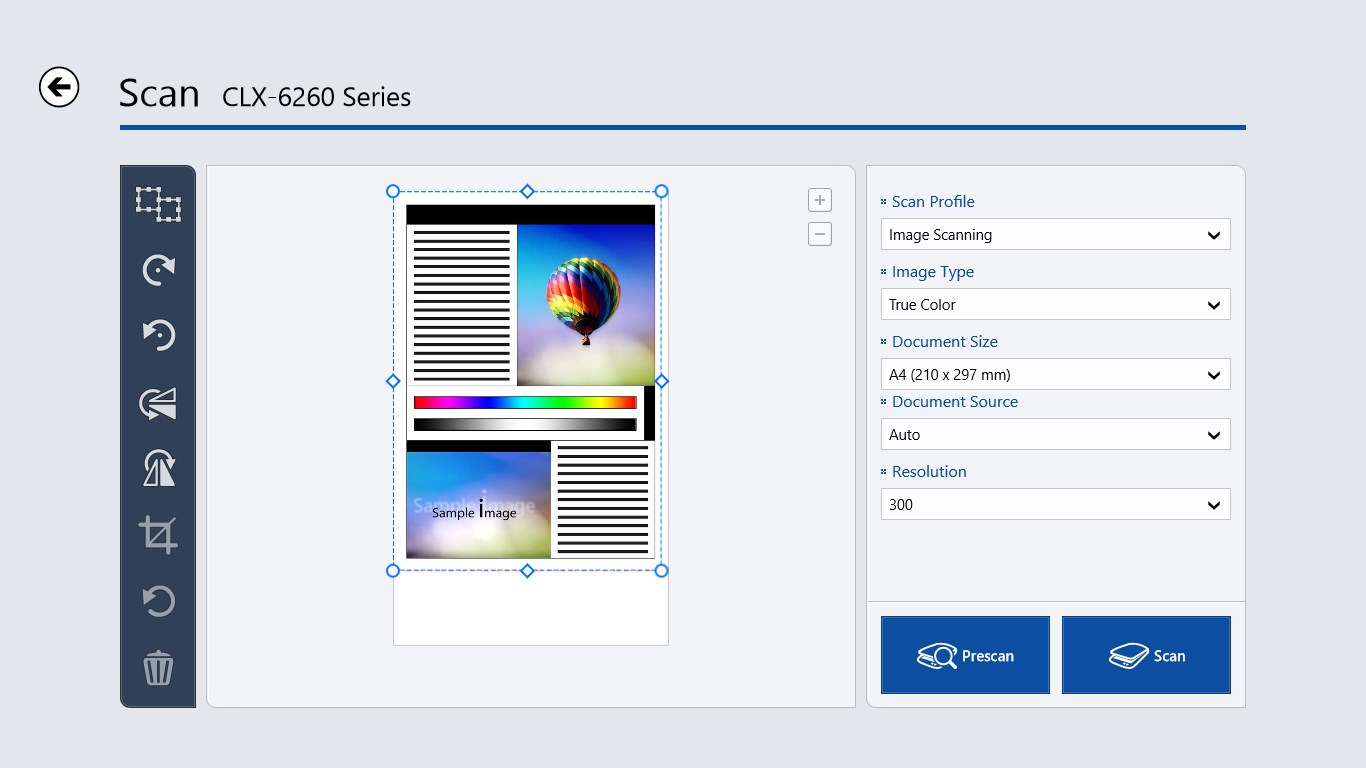Zoom into the preview with the plus control
1366x768 pixels.
pos(819,199)
